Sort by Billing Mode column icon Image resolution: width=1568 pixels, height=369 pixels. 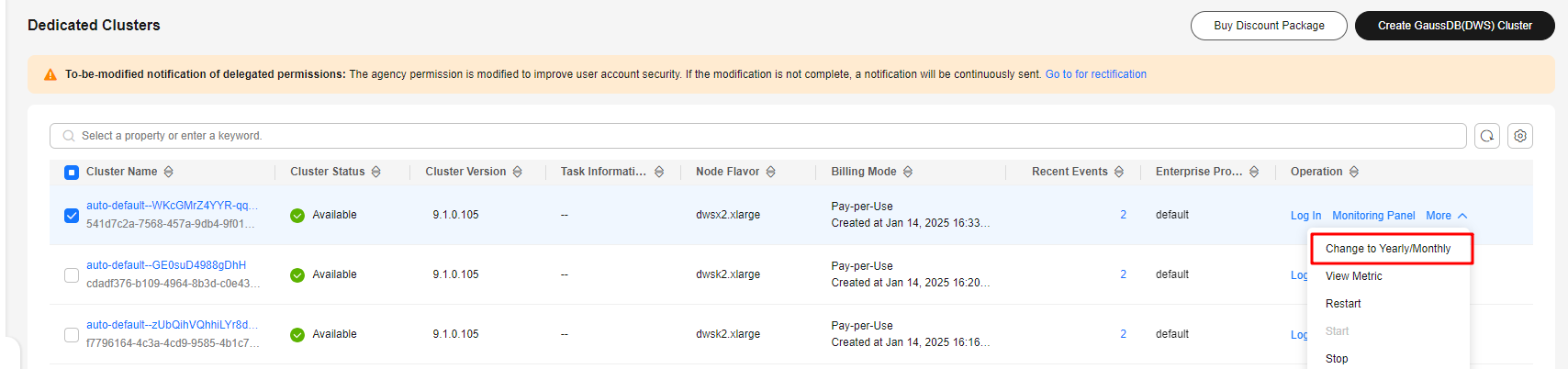[907, 172]
